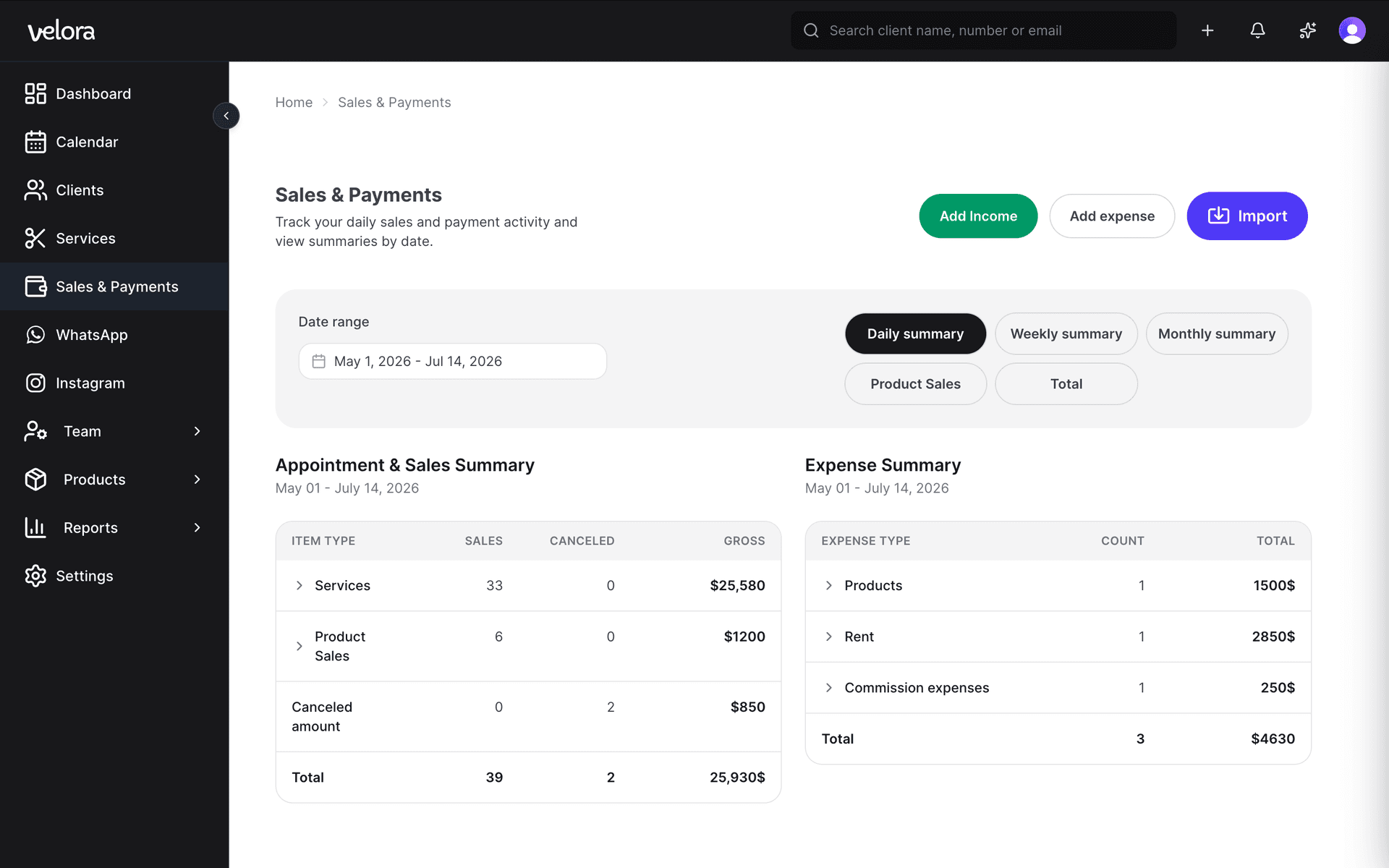Screen dimensions: 1389x868
Task: Click the Add expense button
Action: [x=1112, y=216]
